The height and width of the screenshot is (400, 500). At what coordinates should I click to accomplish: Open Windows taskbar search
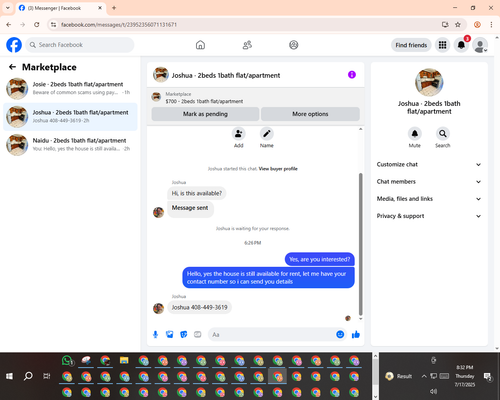(28, 376)
